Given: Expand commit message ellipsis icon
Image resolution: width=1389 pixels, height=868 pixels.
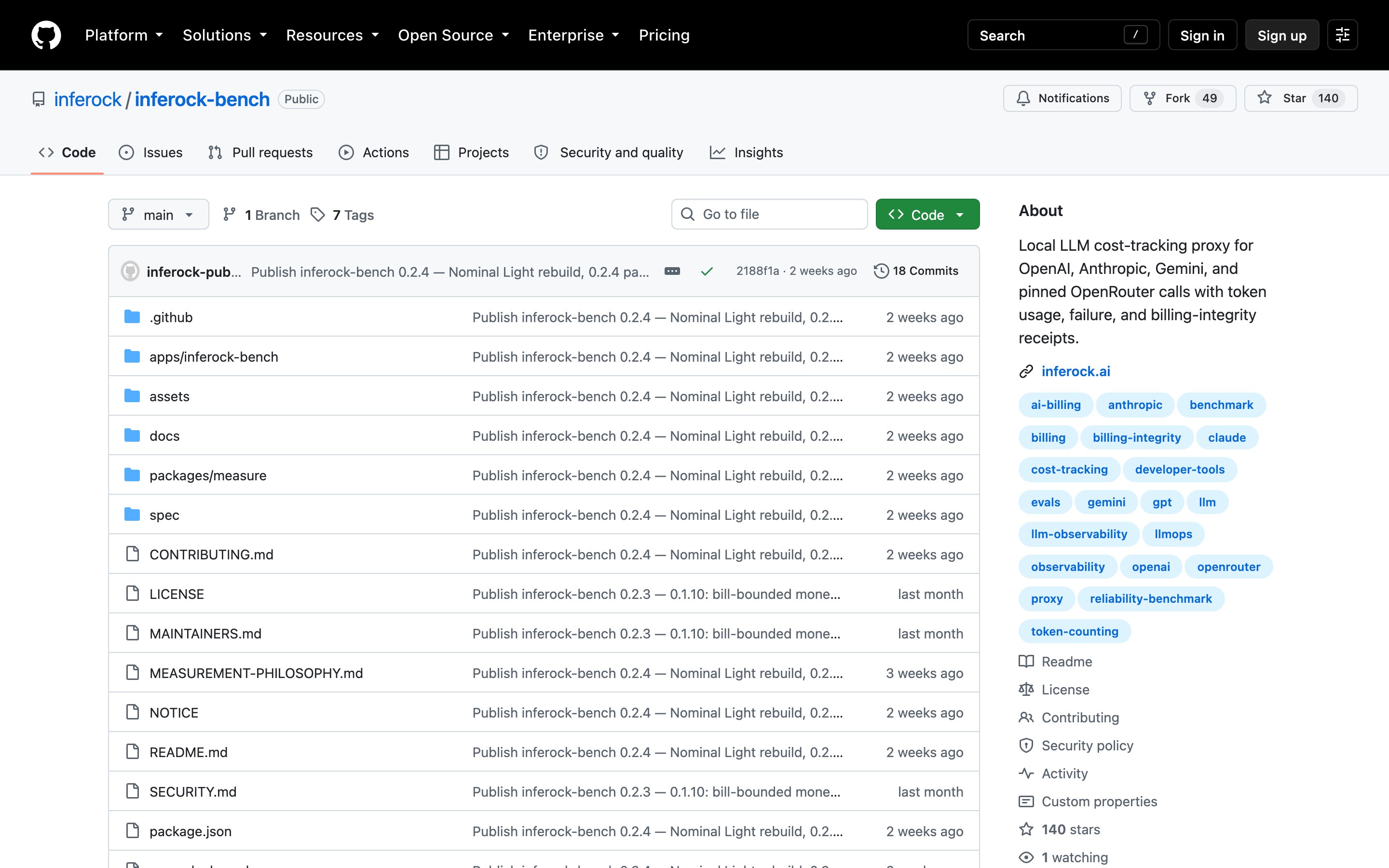Looking at the screenshot, I should pyautogui.click(x=672, y=271).
